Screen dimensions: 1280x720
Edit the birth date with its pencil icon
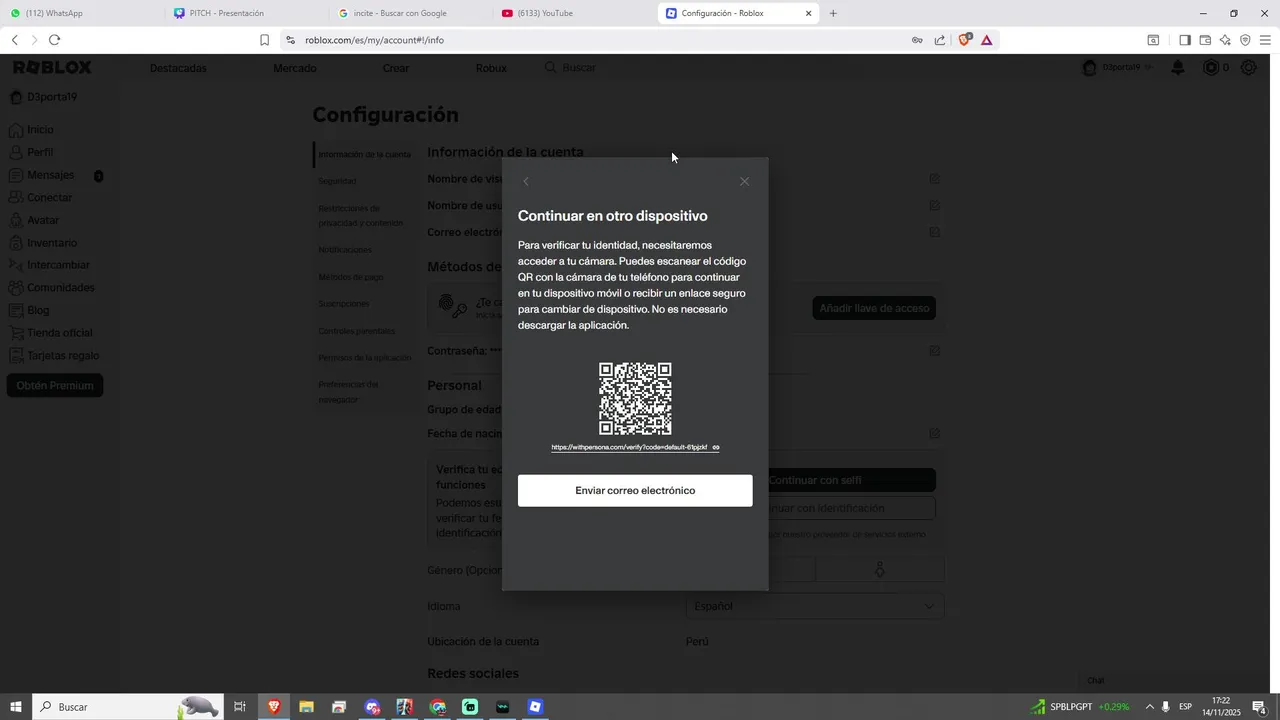pyautogui.click(x=934, y=434)
